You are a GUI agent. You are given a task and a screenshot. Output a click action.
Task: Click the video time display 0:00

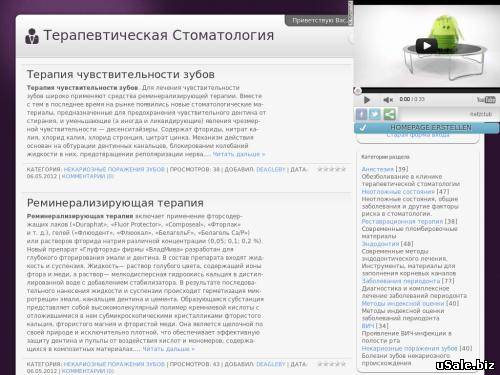tap(404, 99)
